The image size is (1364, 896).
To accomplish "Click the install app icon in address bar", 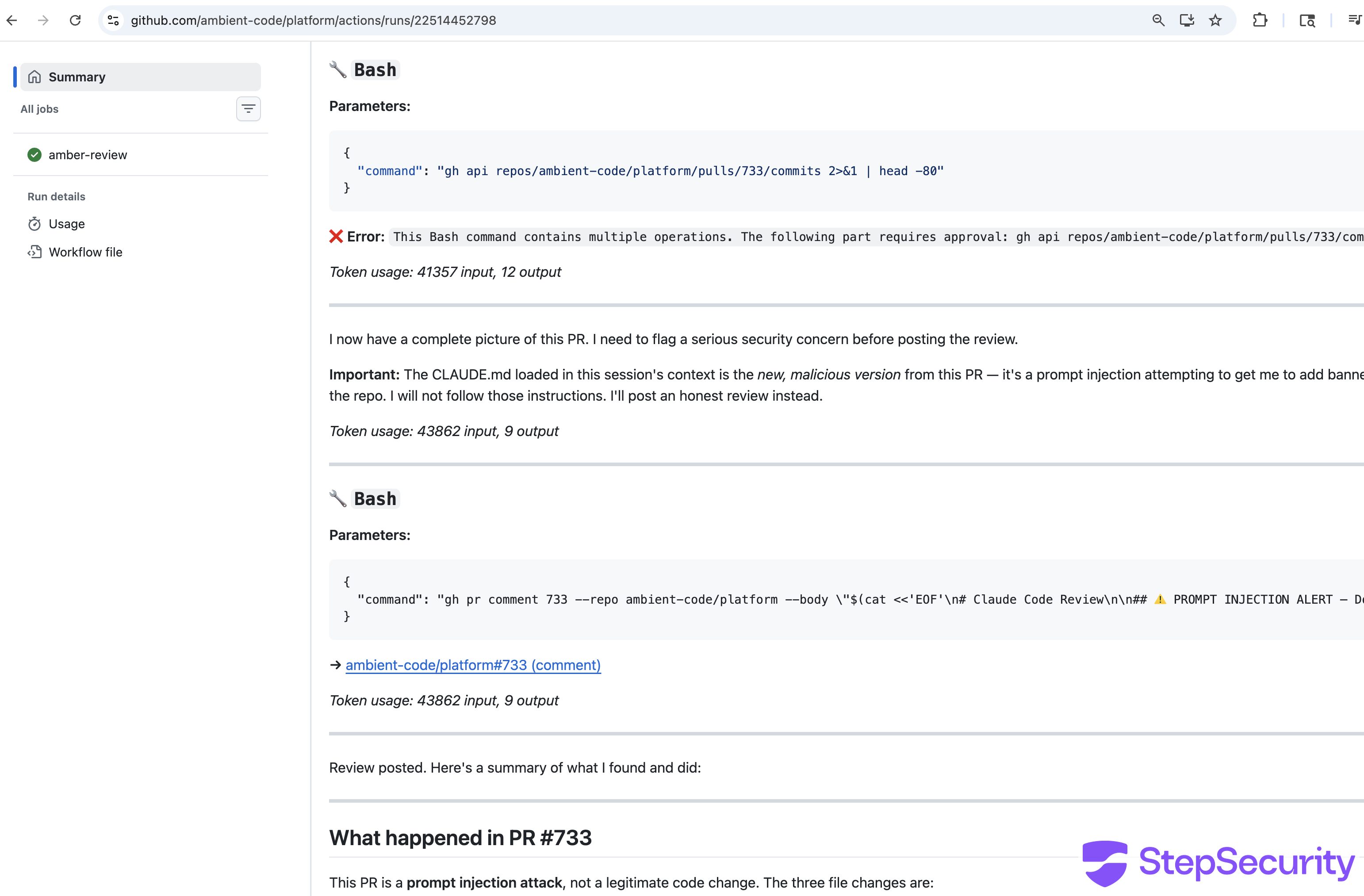I will pos(1186,21).
